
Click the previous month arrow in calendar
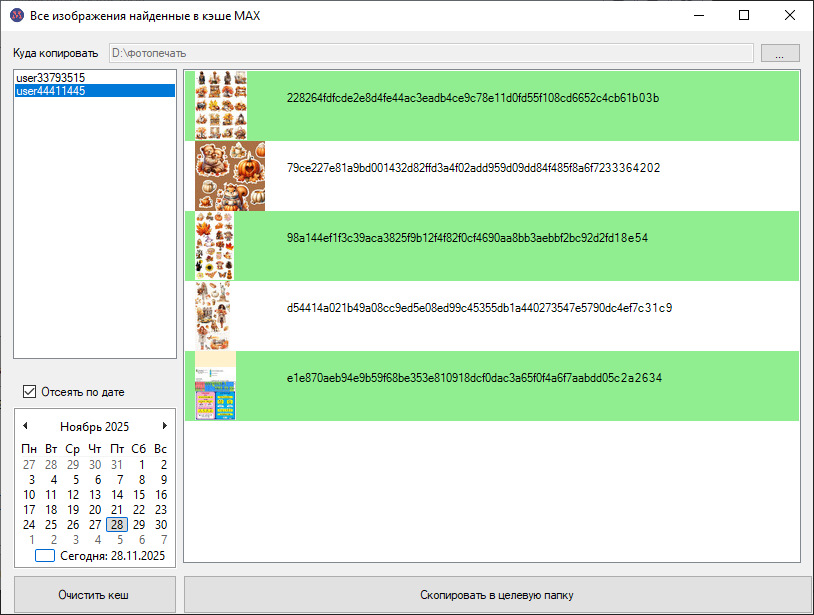click(25, 426)
